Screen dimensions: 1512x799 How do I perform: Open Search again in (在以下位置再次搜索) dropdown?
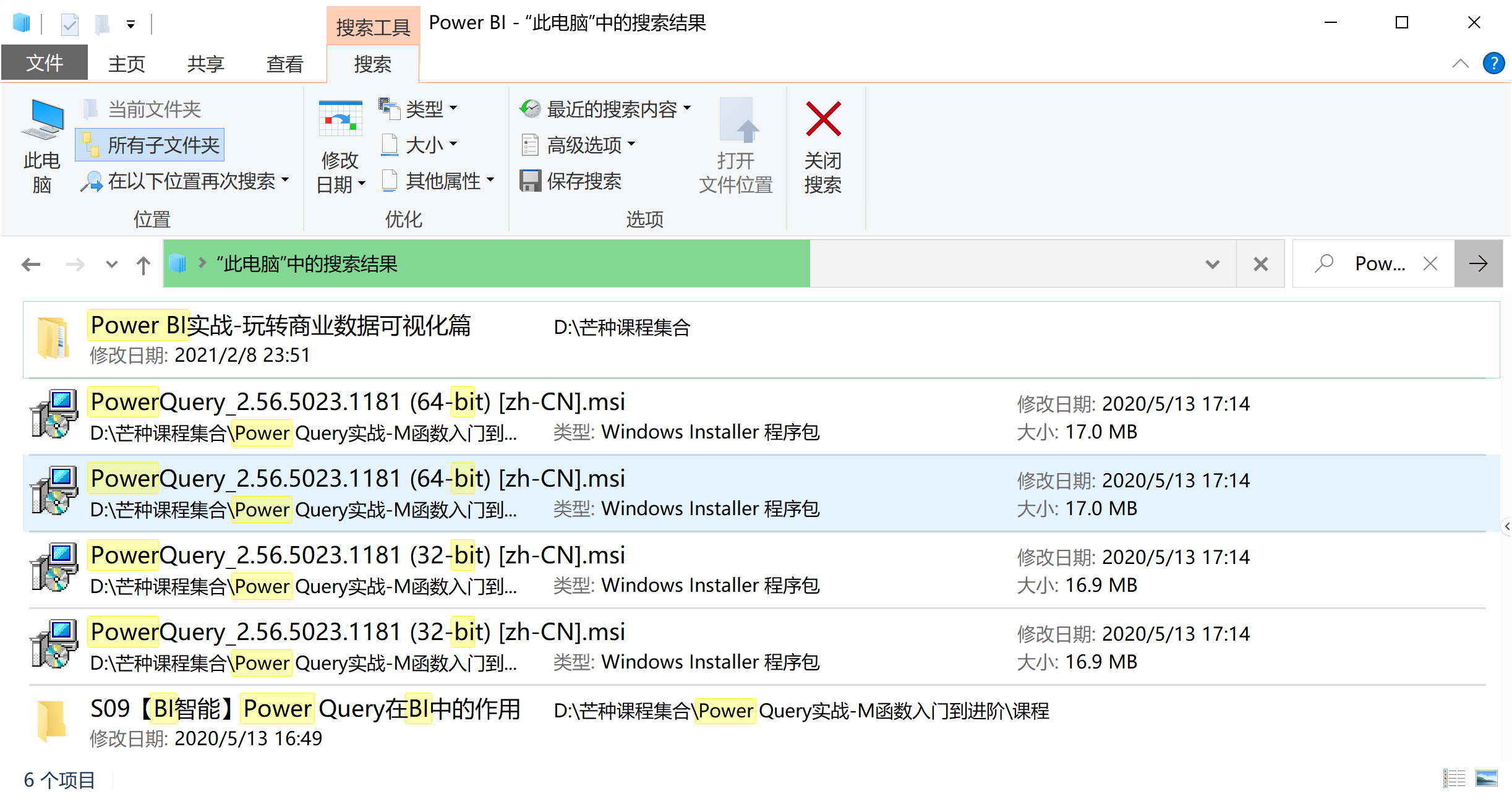pos(185,181)
